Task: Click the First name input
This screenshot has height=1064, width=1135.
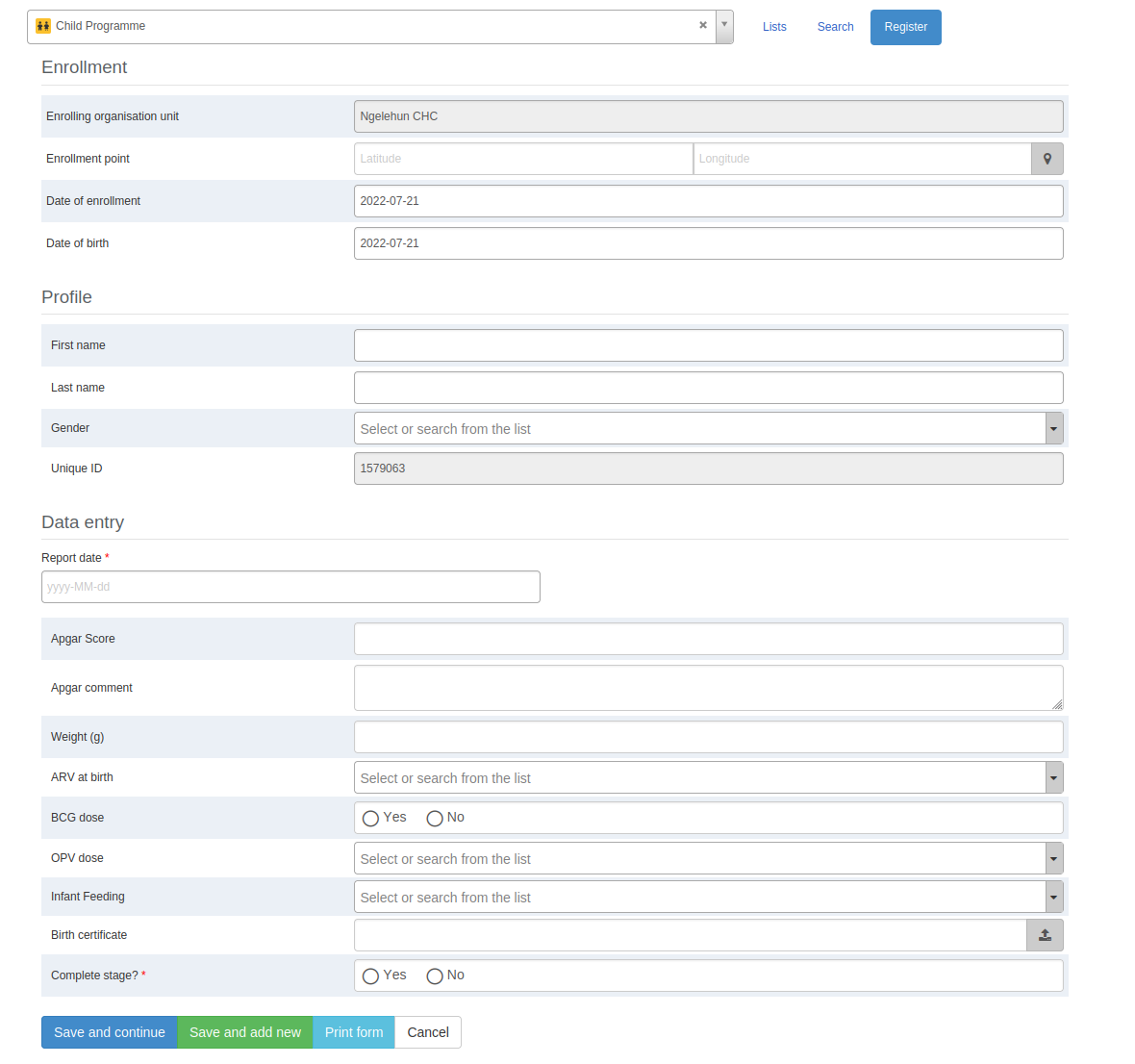Action: click(708, 345)
